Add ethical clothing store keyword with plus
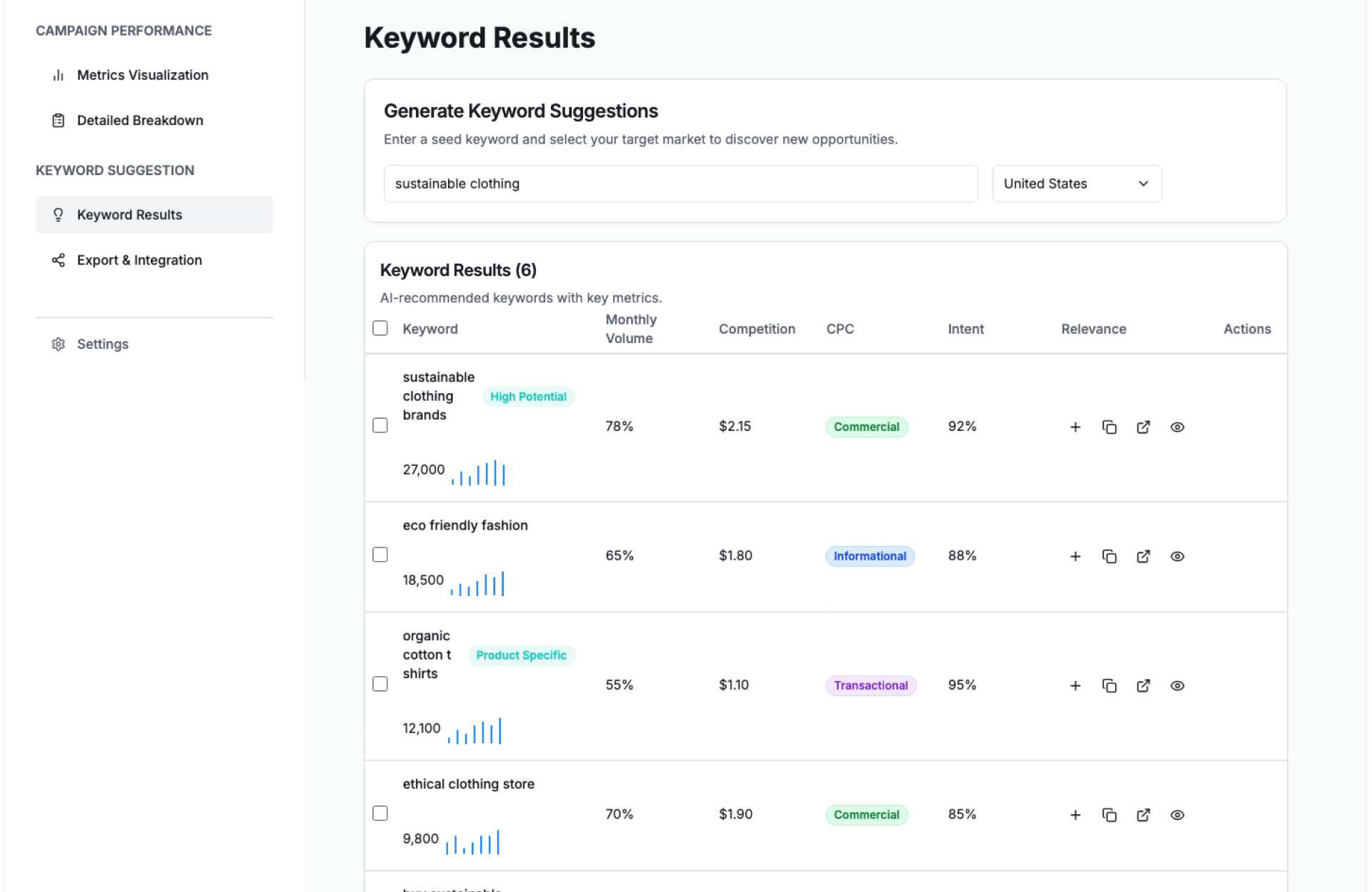The width and height of the screenshot is (1372, 892). [x=1075, y=815]
